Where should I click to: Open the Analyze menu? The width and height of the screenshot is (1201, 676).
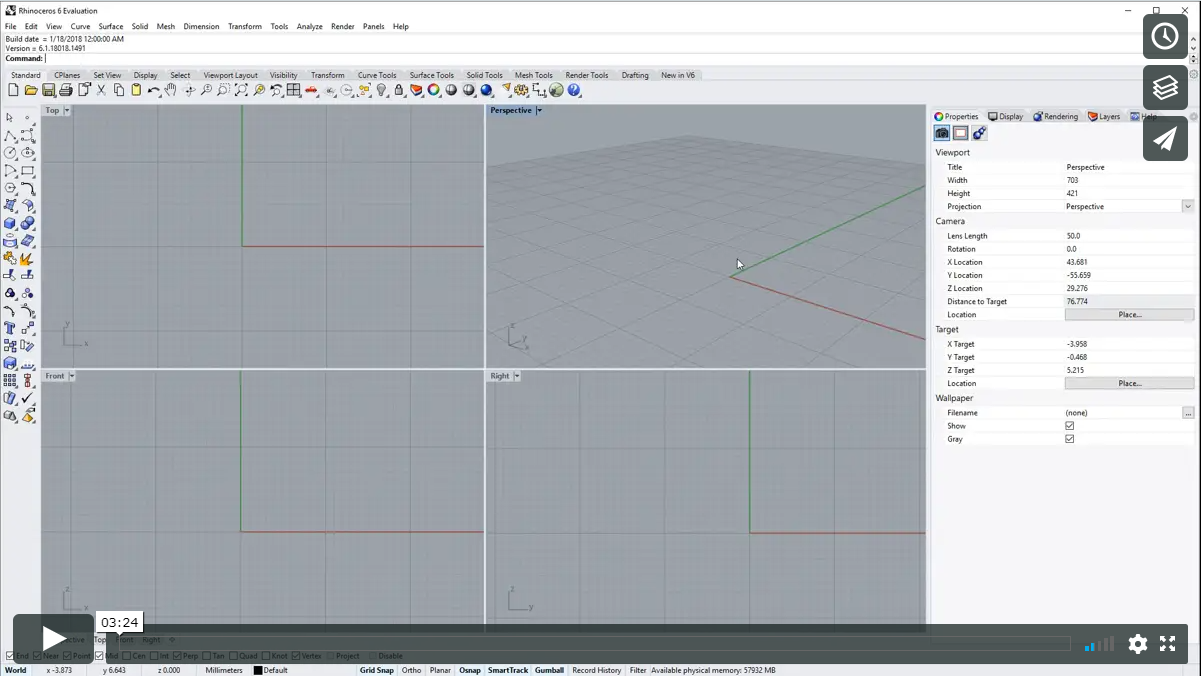coord(310,27)
